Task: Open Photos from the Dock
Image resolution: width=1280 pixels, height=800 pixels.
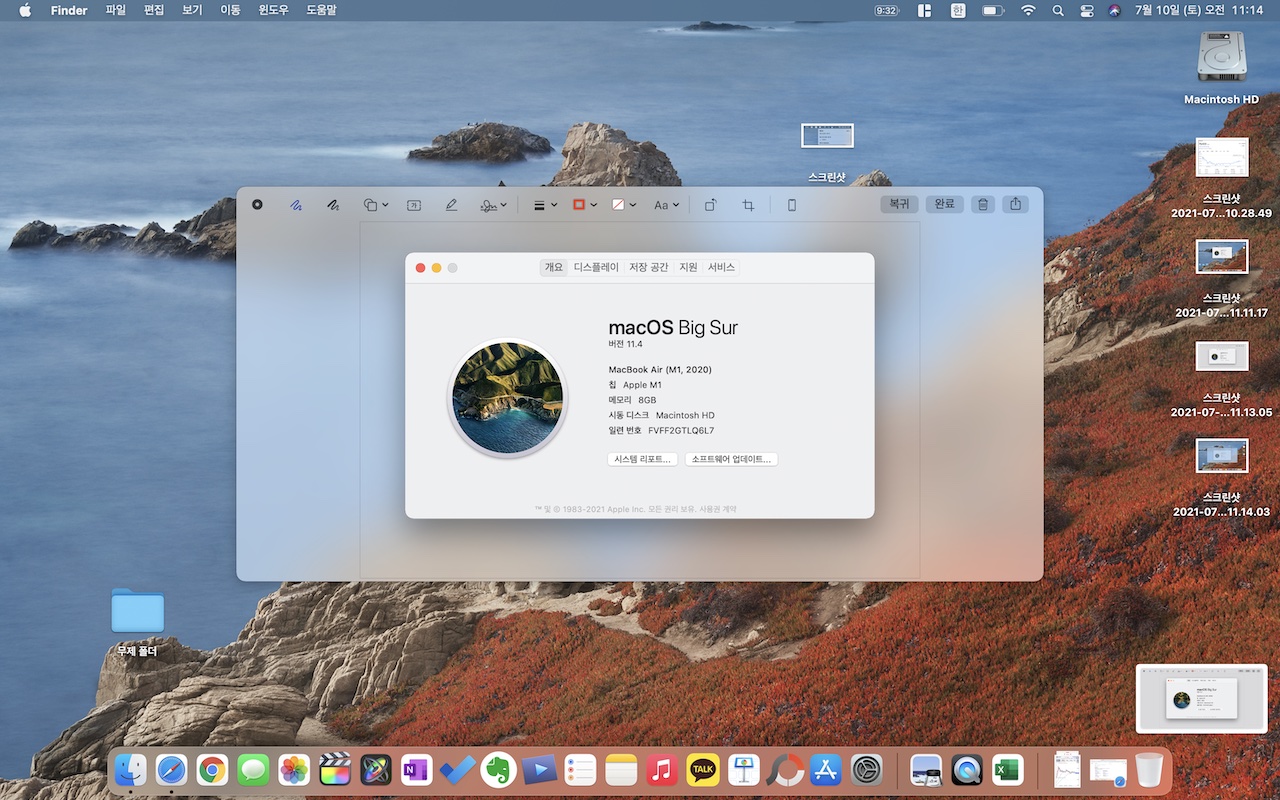Action: click(294, 770)
